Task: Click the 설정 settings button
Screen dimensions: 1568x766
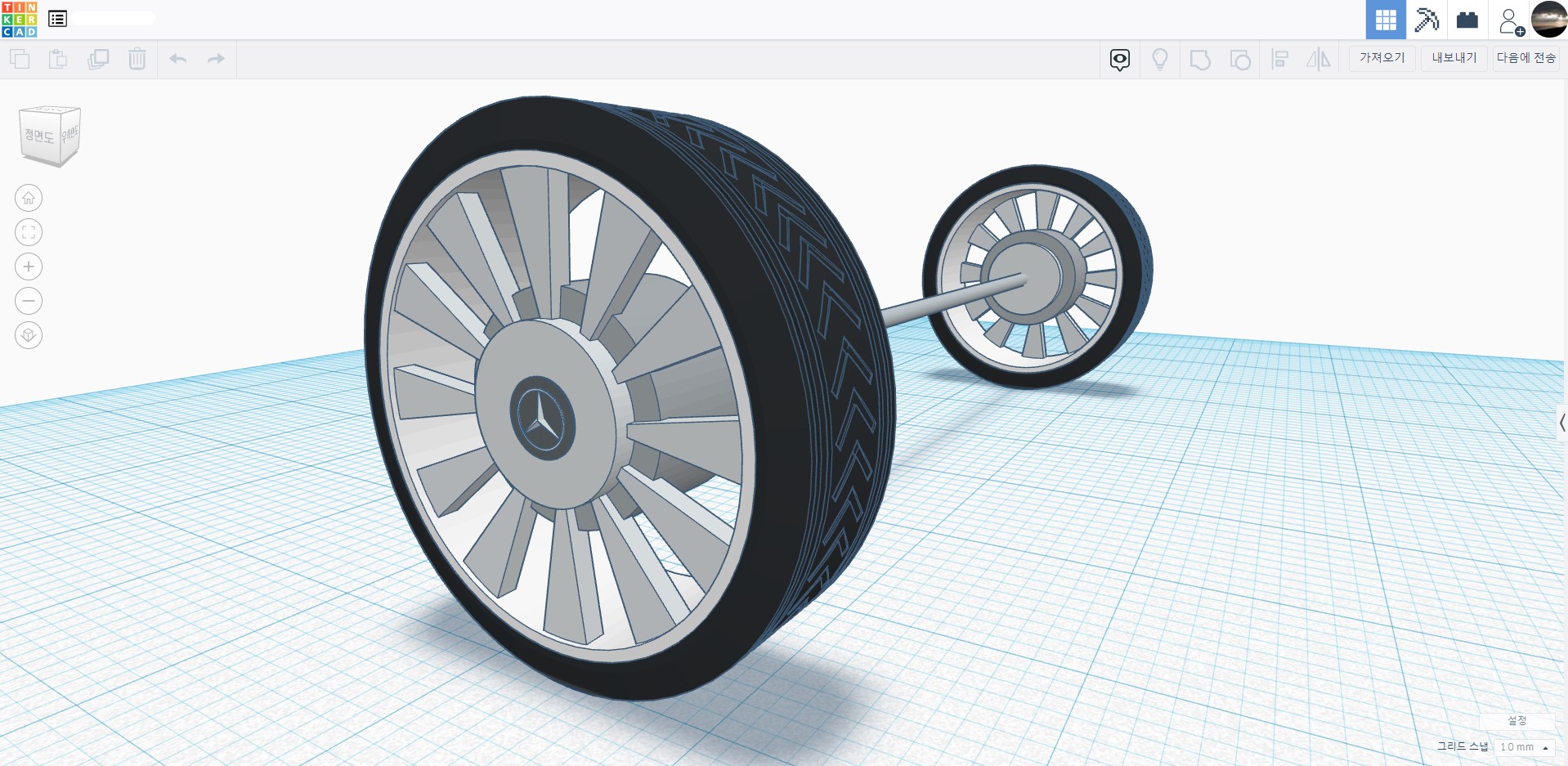Action: coord(1517,721)
